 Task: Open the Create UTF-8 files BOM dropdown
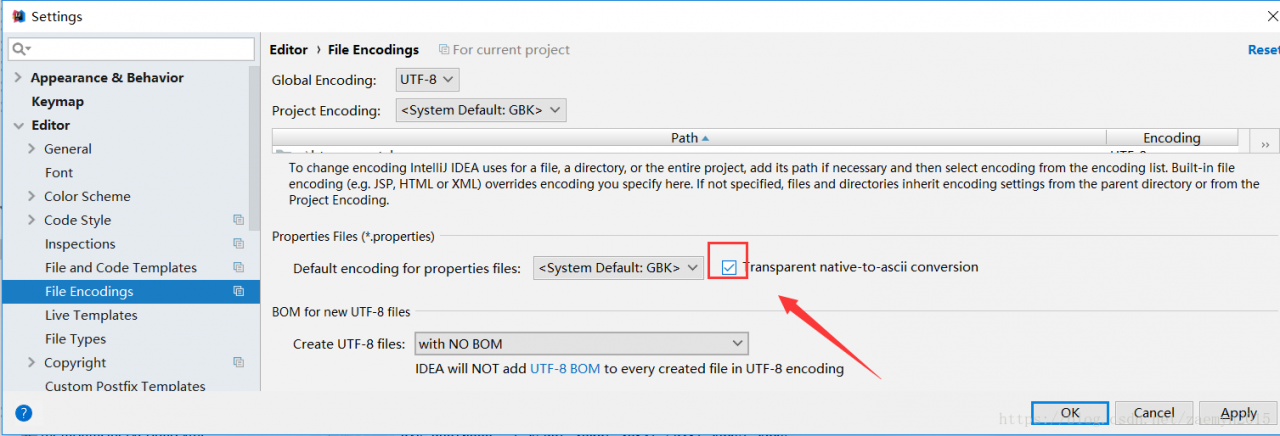(581, 344)
